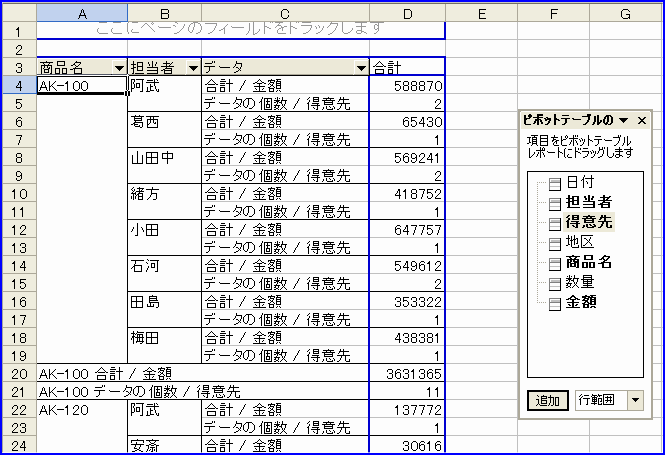Select cell AK-120 in column A

[82, 410]
